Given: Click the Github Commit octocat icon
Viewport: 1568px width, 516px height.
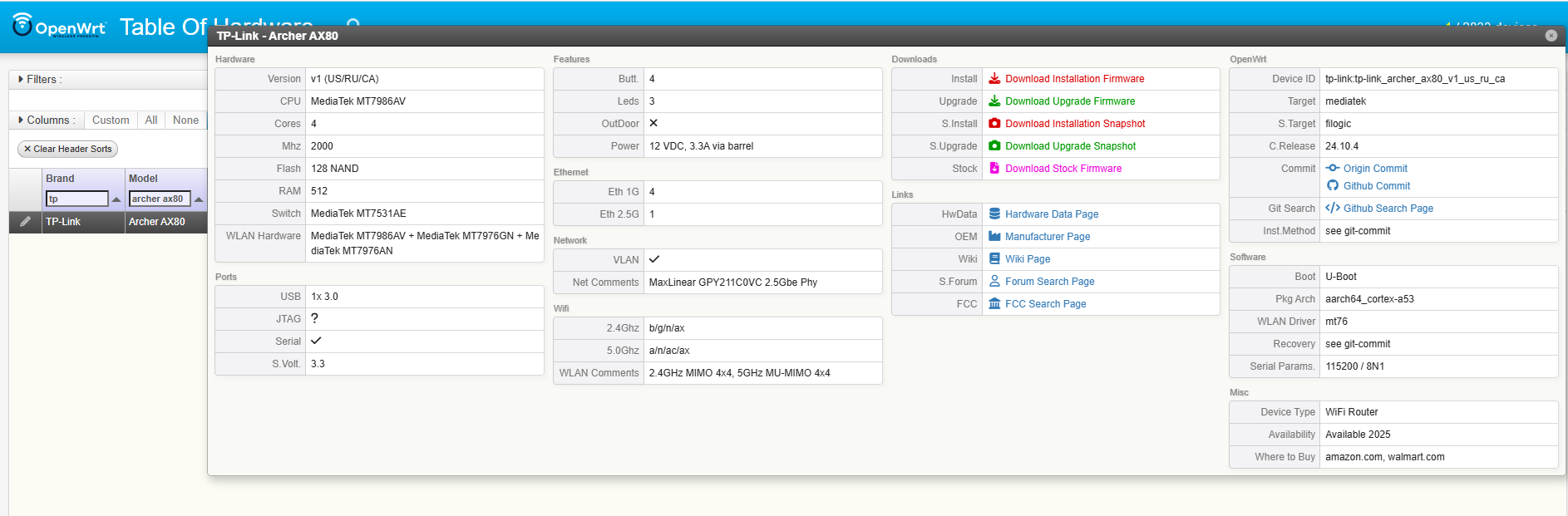Looking at the screenshot, I should 1333,186.
